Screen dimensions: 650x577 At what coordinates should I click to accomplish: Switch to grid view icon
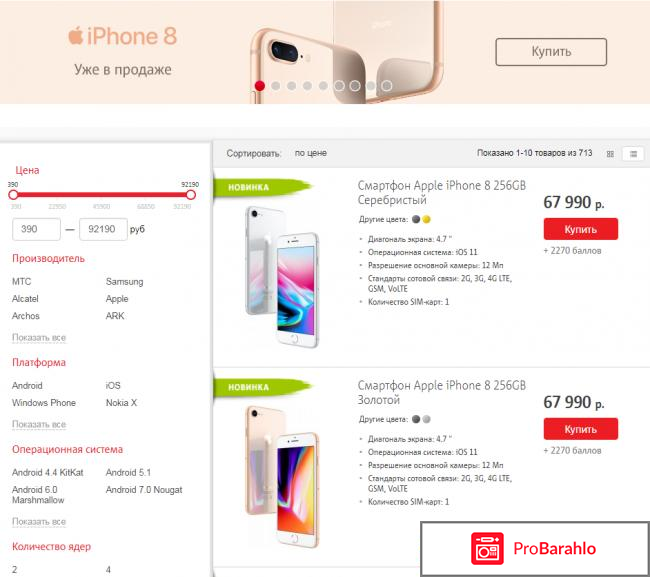[610, 154]
